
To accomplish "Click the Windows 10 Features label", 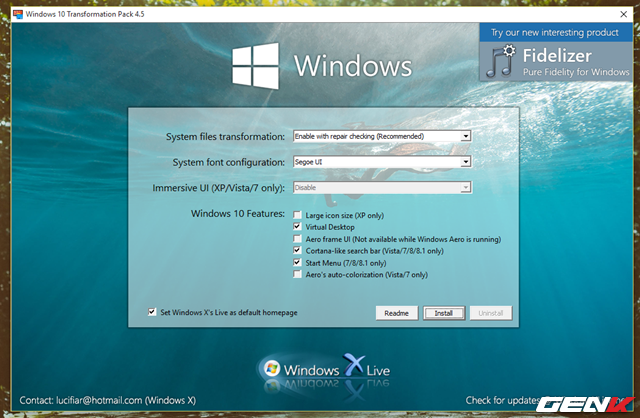I will (x=238, y=213).
